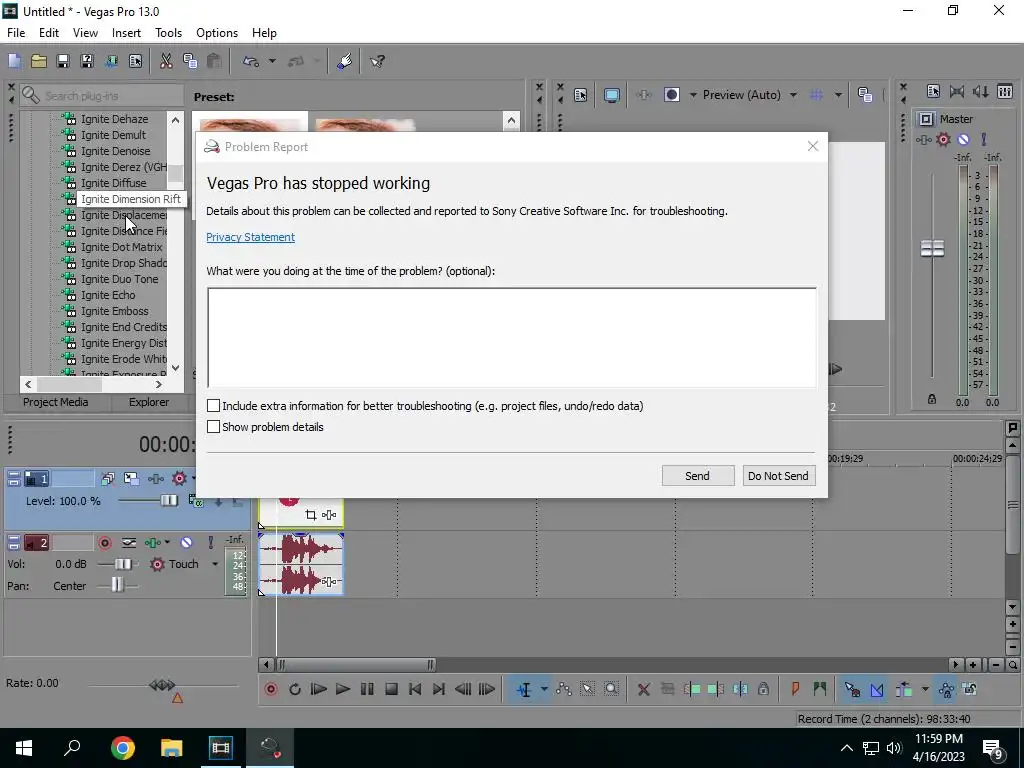Viewport: 1024px width, 768px height.
Task: Select the Selection Edit tool
Action: (587, 689)
